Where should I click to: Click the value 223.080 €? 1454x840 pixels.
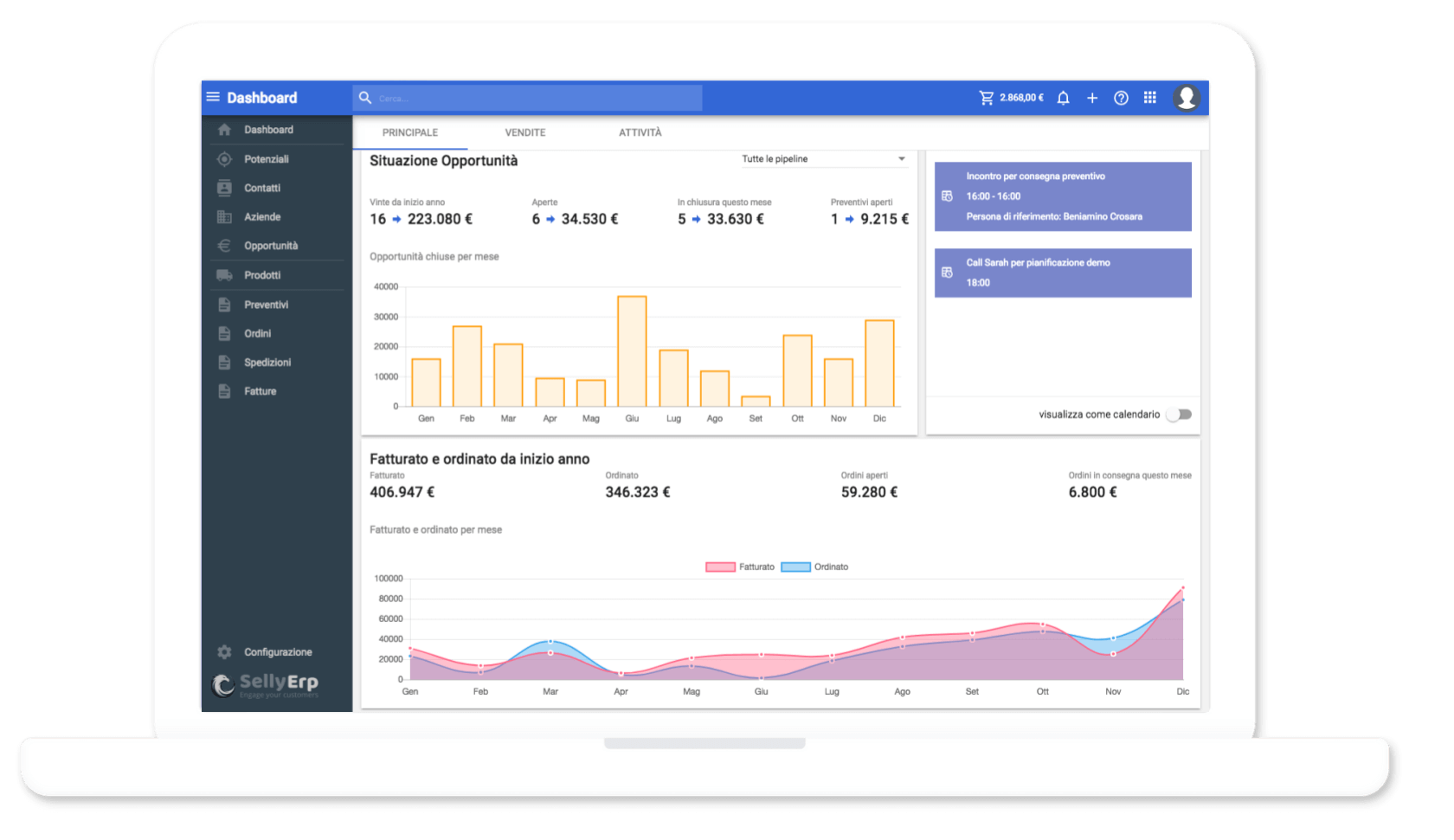coord(440,219)
